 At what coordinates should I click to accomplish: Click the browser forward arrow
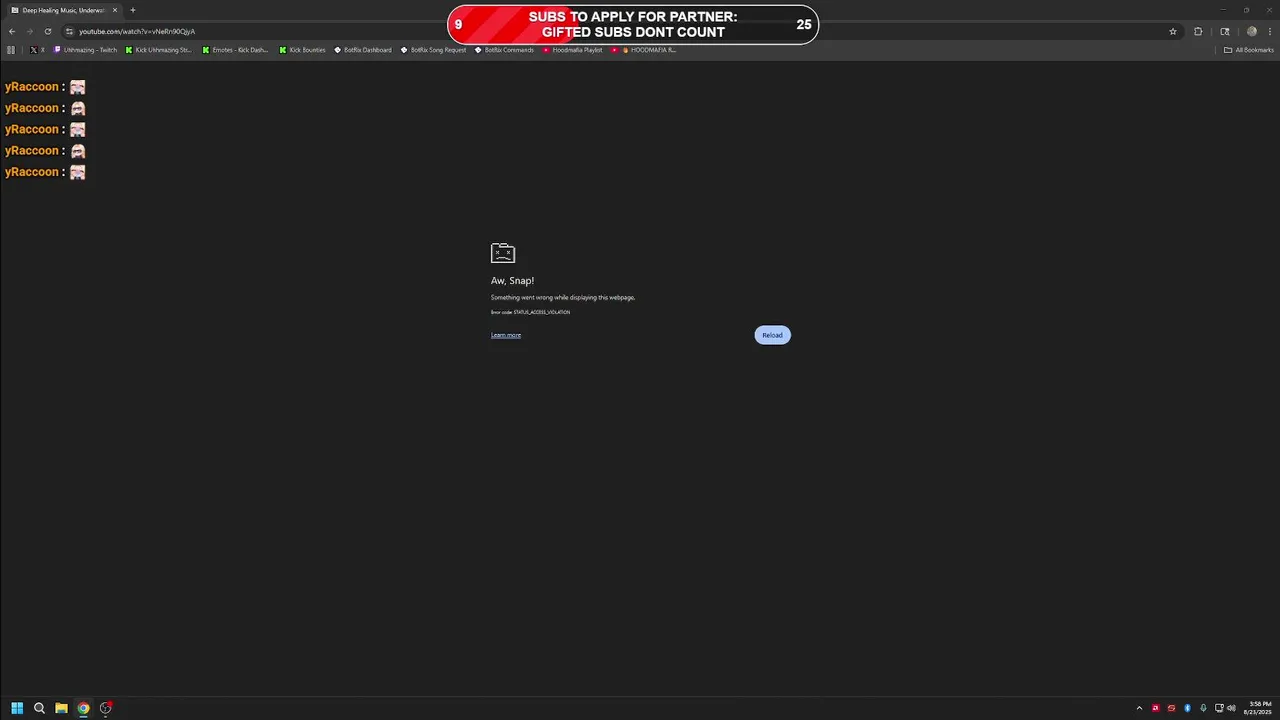[29, 31]
